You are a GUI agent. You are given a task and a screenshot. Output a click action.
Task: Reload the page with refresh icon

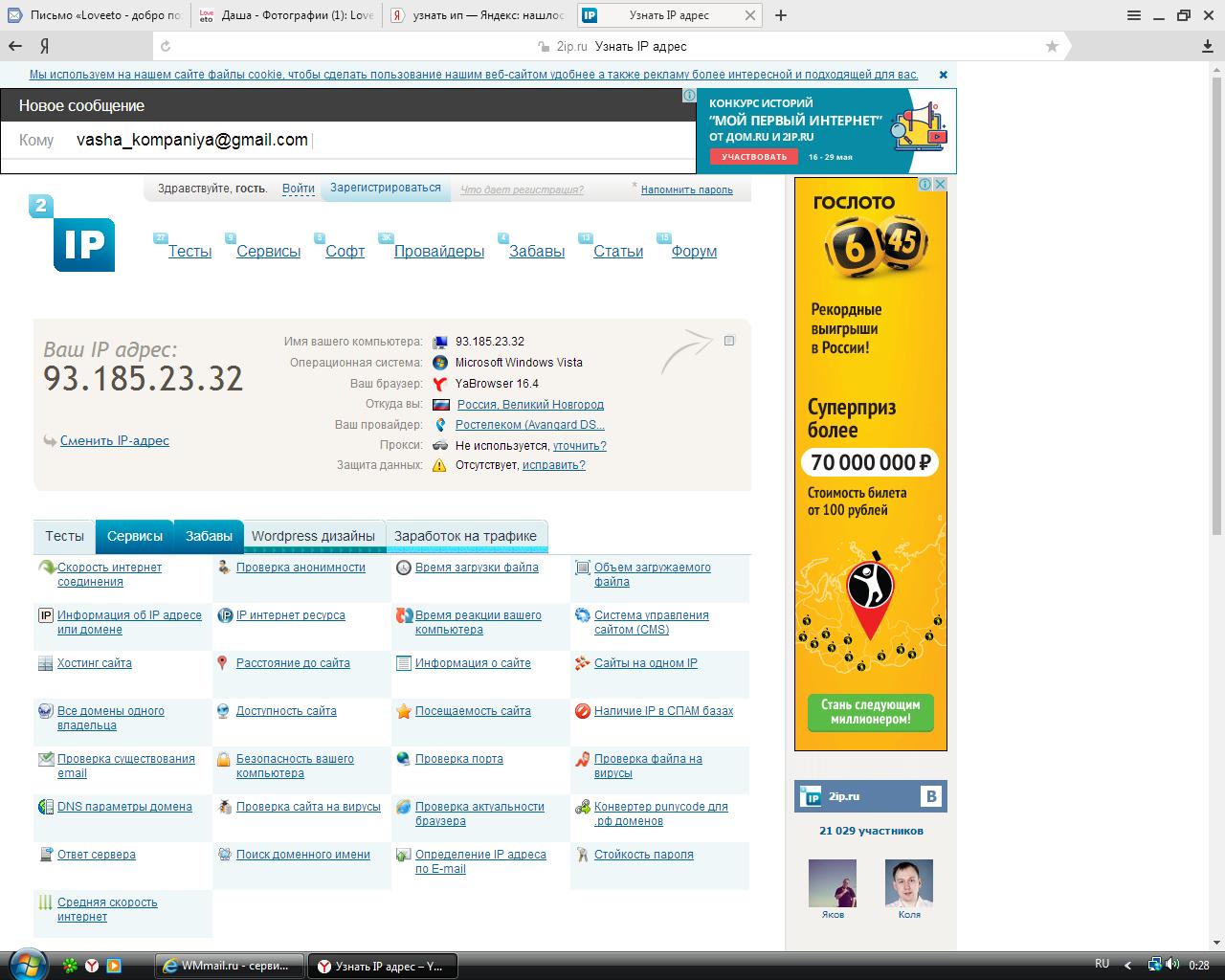166,46
